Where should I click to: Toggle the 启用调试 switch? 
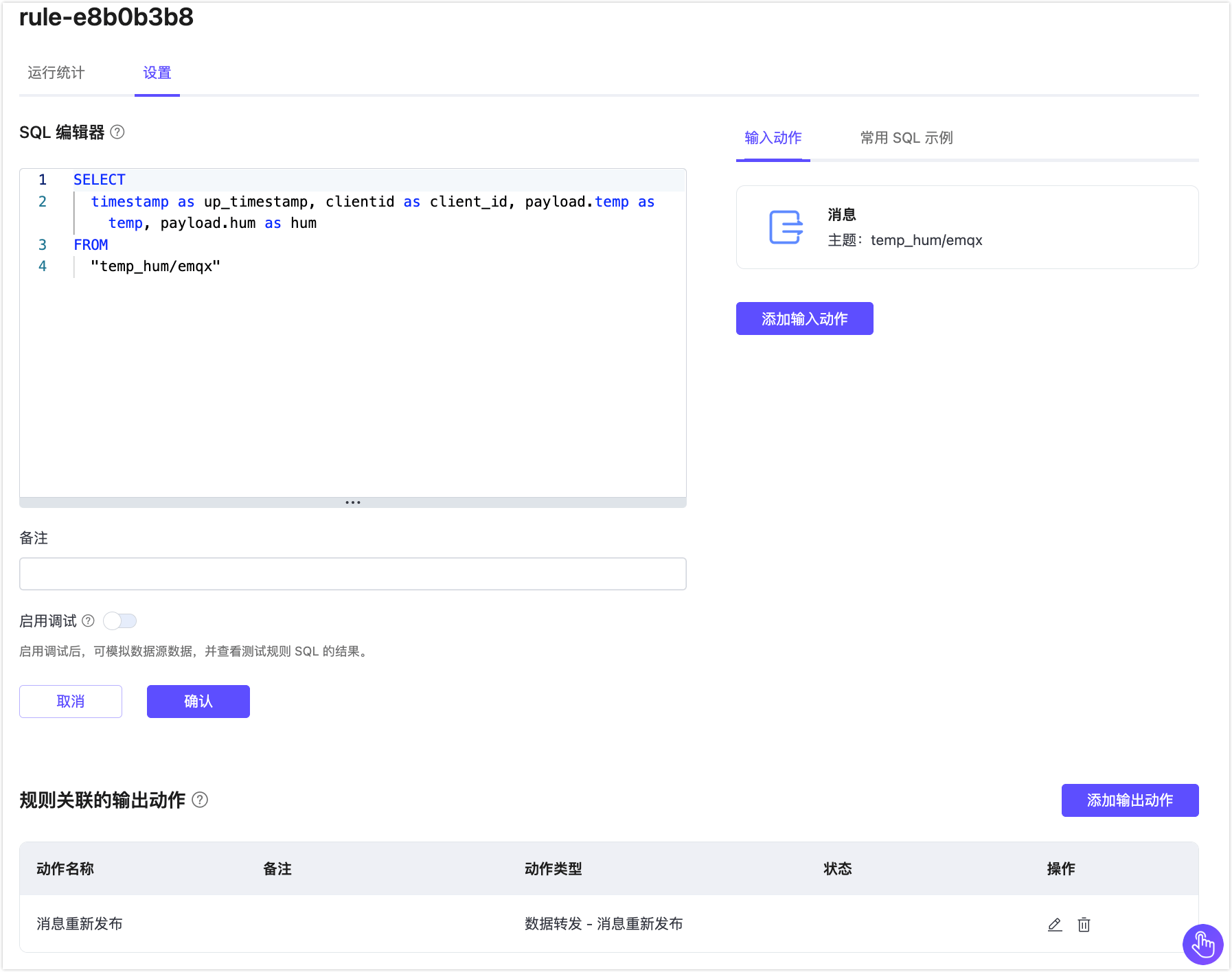(120, 621)
